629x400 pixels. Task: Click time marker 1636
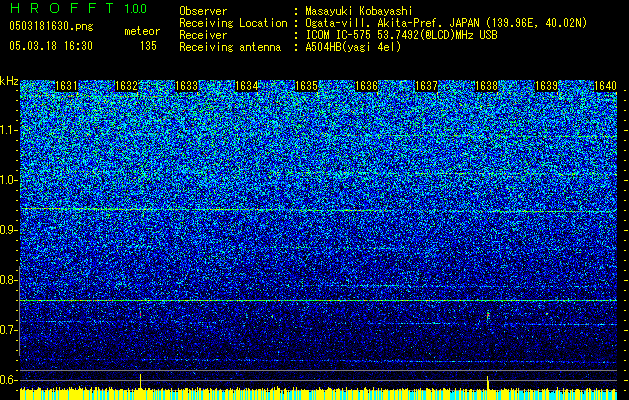[x=367, y=86]
